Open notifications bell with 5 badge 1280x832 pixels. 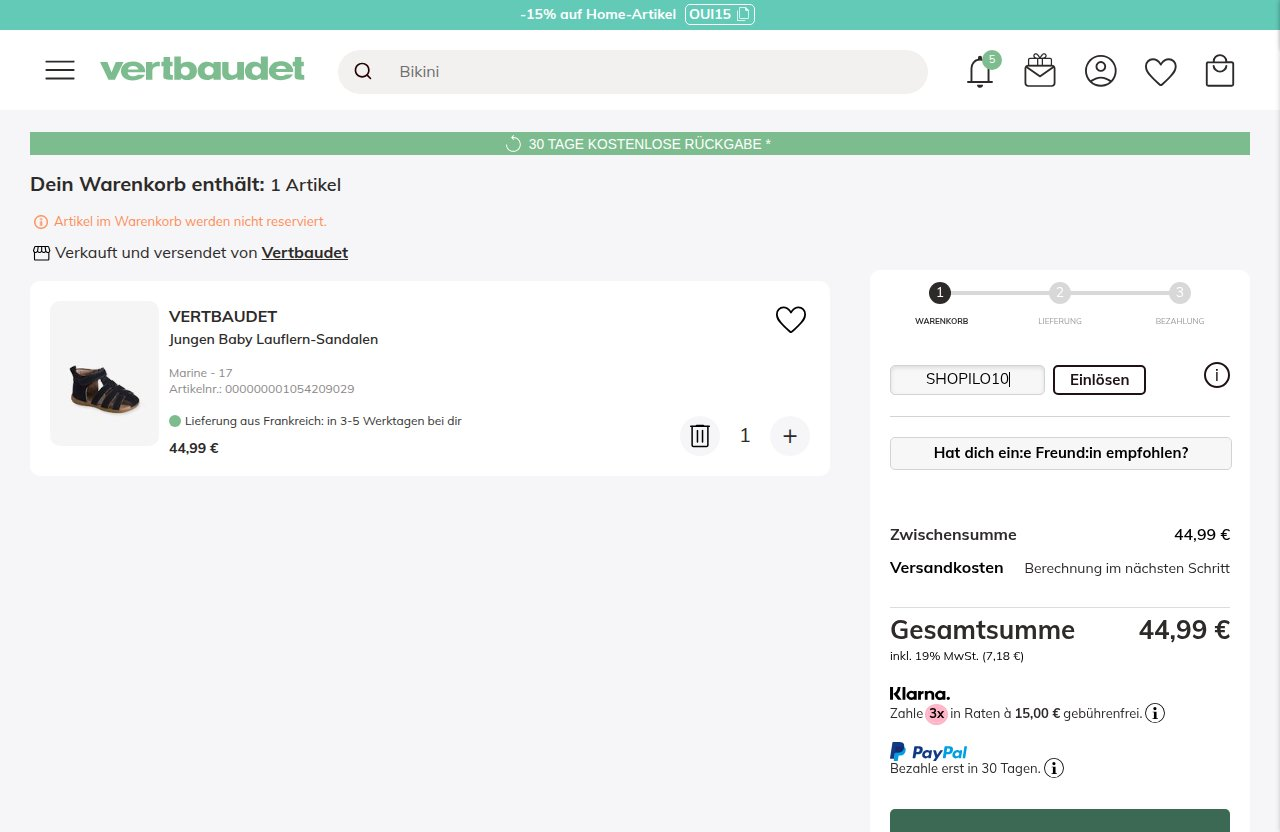coord(981,71)
